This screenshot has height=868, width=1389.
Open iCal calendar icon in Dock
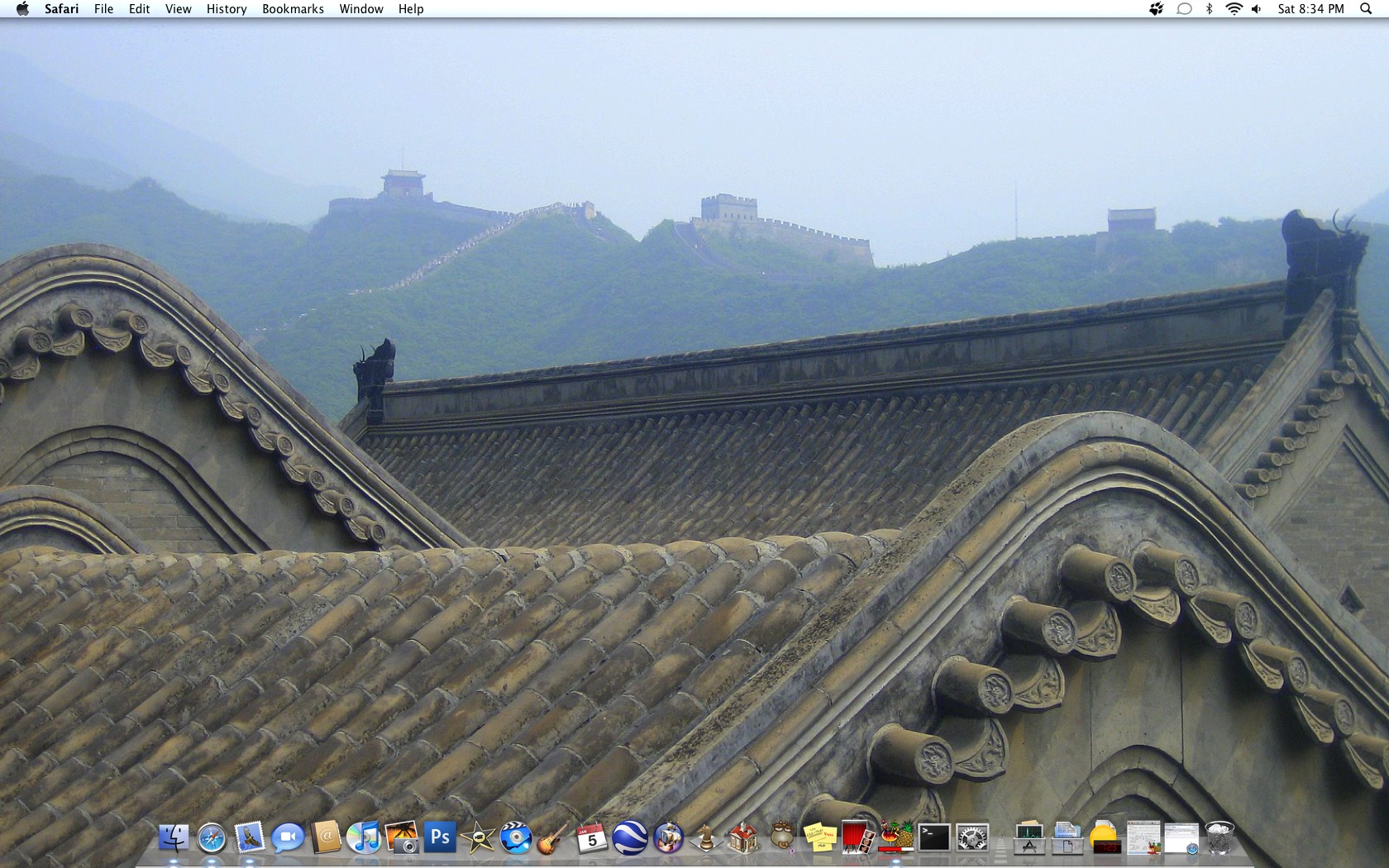[x=592, y=838]
